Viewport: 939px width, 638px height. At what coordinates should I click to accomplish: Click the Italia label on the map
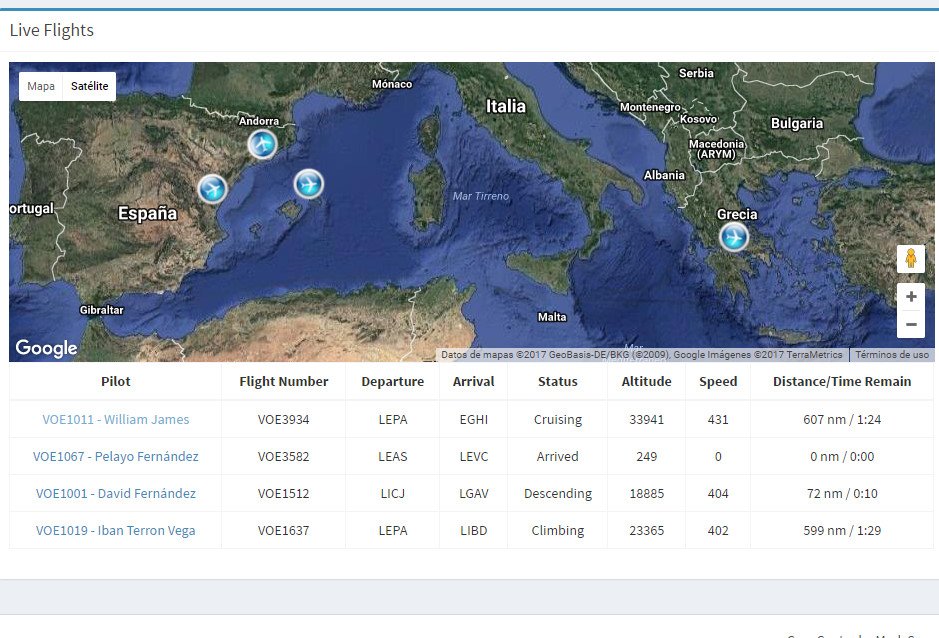click(505, 106)
